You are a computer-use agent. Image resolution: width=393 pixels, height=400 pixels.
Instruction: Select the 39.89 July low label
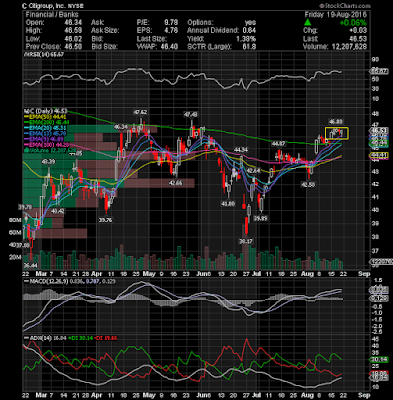coord(260,218)
